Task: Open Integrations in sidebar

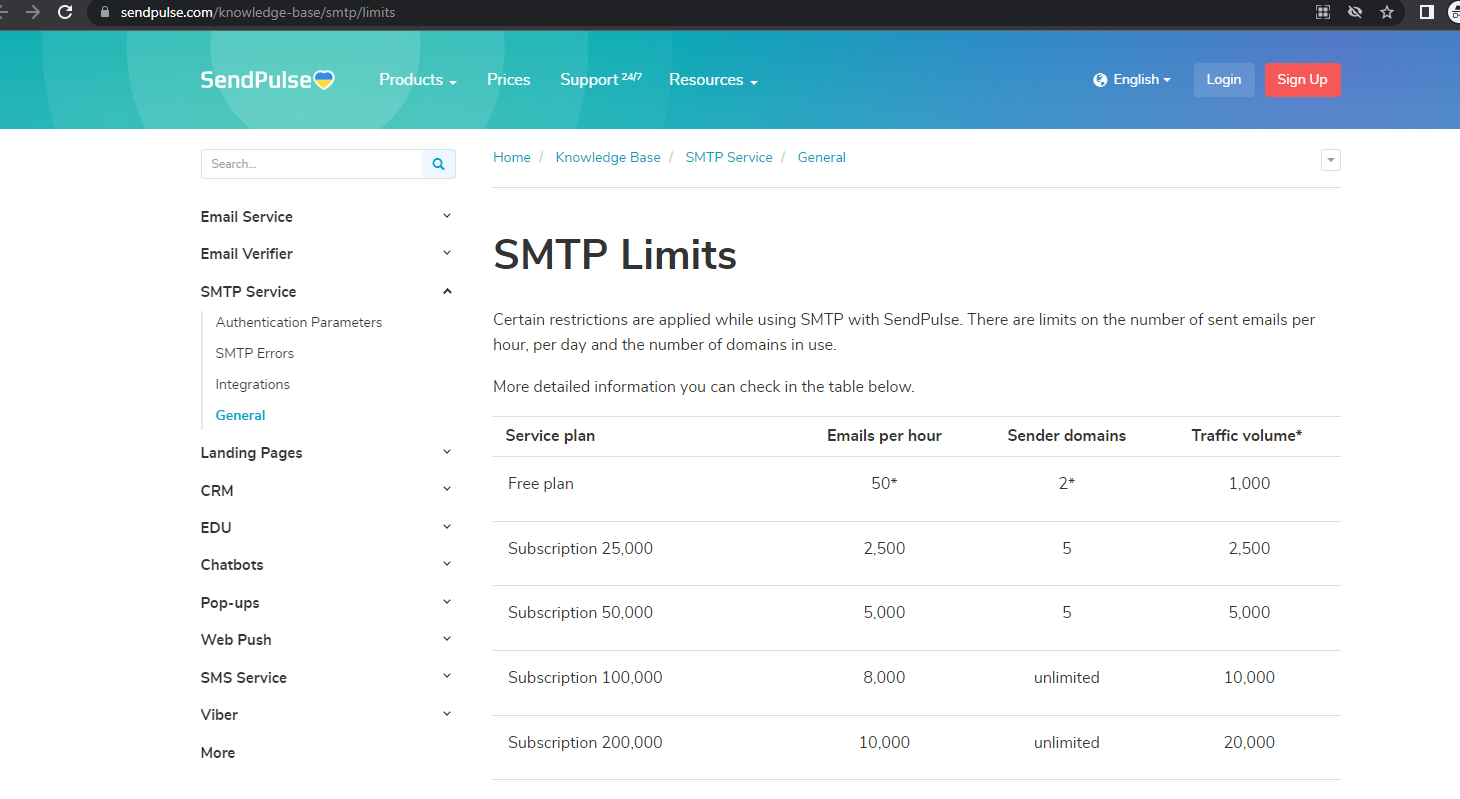Action: click(x=253, y=384)
